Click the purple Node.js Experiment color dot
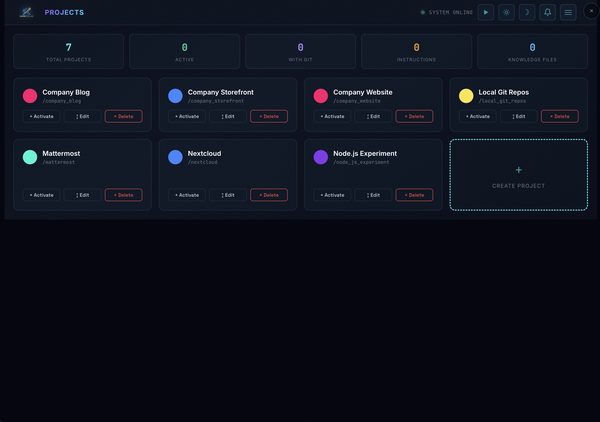Image resolution: width=600 pixels, height=422 pixels. coord(321,157)
